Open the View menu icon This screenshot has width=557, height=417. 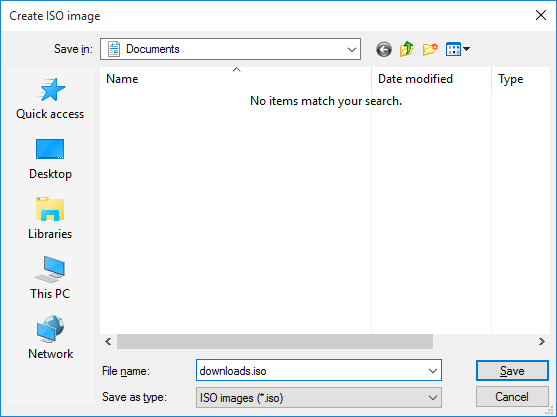[x=458, y=49]
